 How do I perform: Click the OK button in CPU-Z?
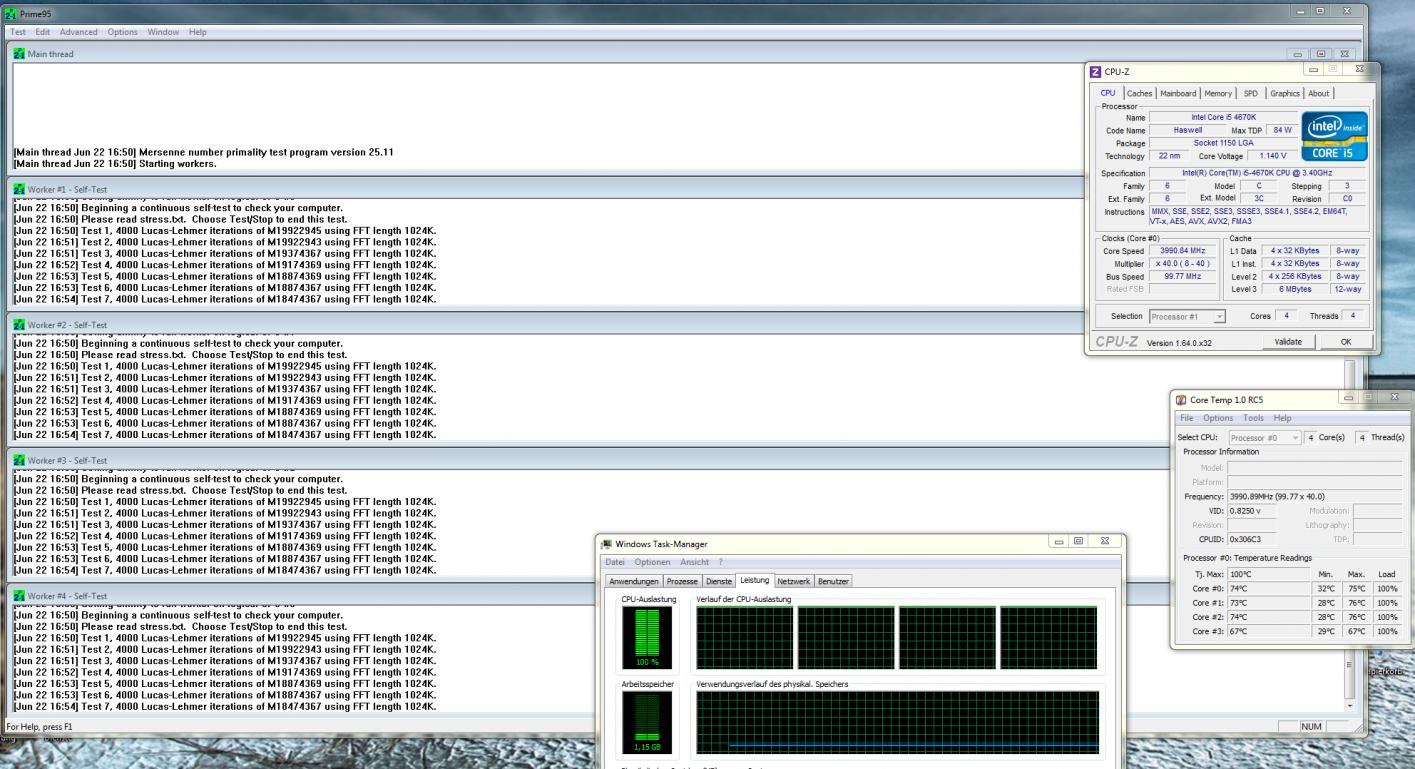coord(1344,341)
